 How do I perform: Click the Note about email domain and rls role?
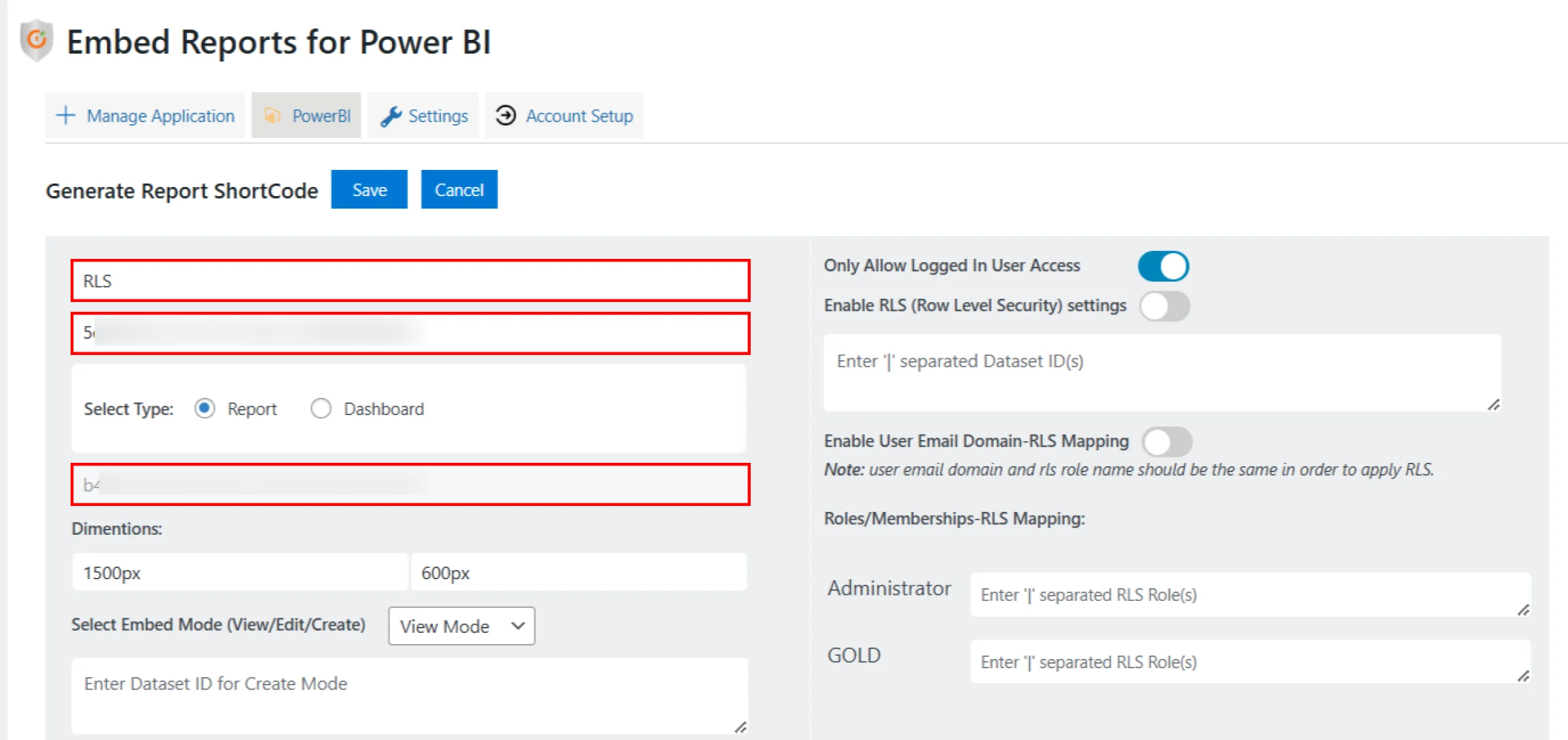click(x=1129, y=469)
